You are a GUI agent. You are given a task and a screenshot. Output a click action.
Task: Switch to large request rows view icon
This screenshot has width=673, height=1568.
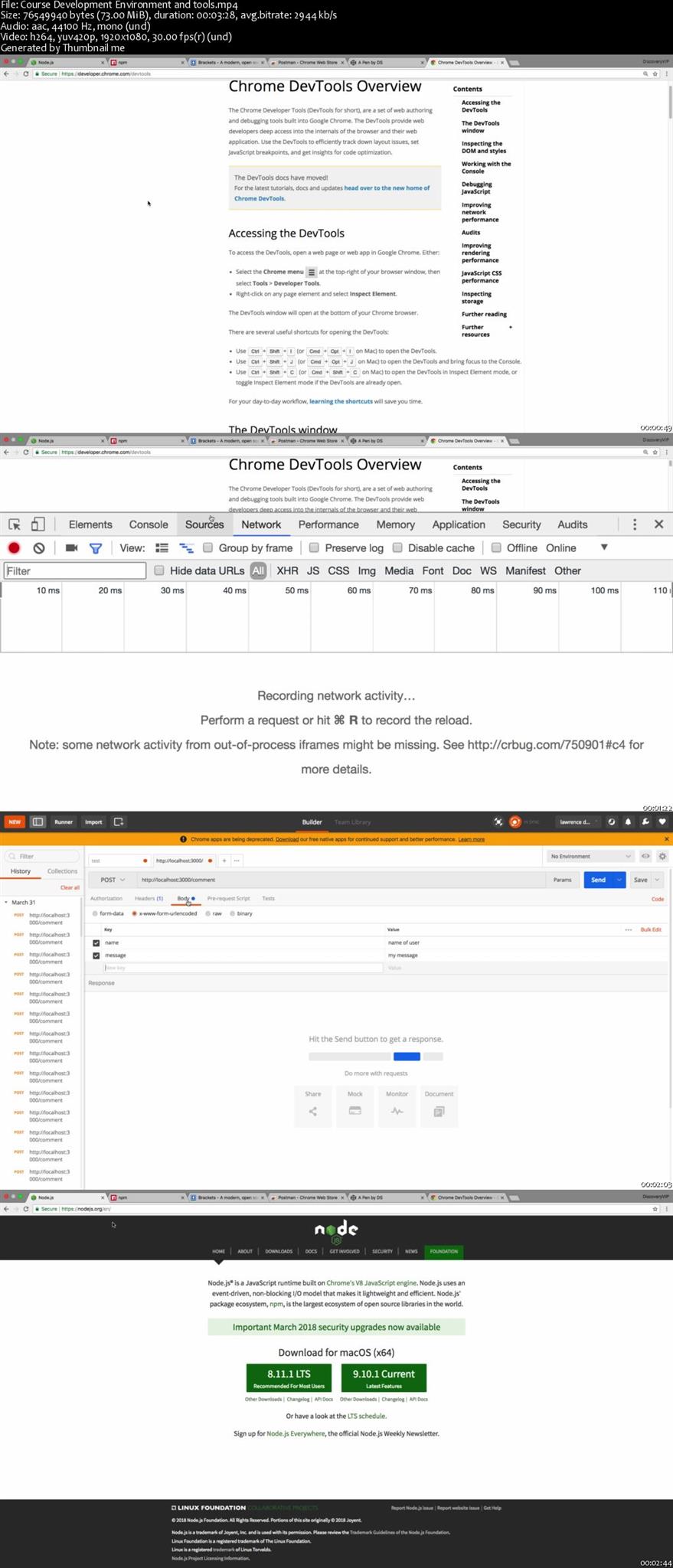pos(162,548)
